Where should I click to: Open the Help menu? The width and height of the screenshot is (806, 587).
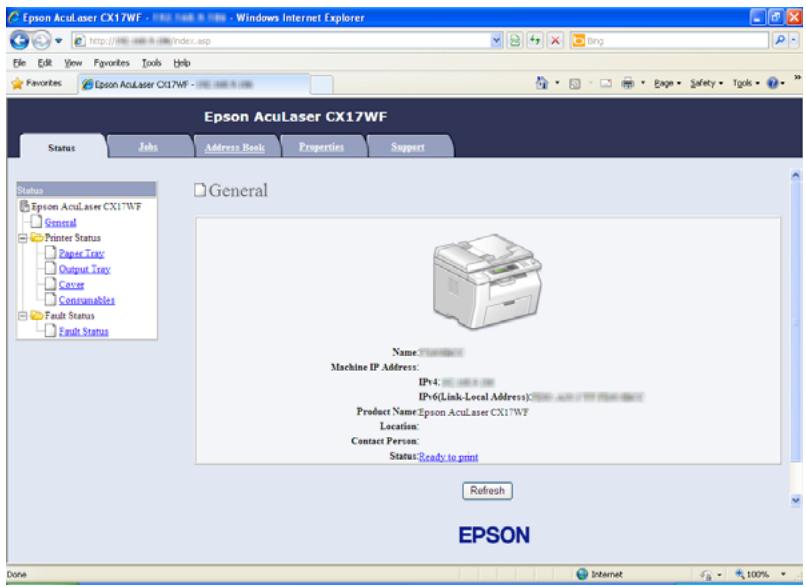[181, 63]
